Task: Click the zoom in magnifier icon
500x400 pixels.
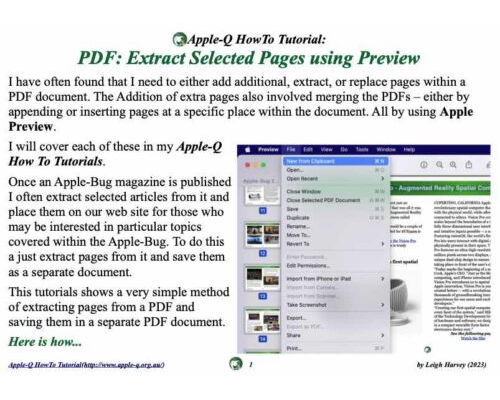Action: point(453,165)
